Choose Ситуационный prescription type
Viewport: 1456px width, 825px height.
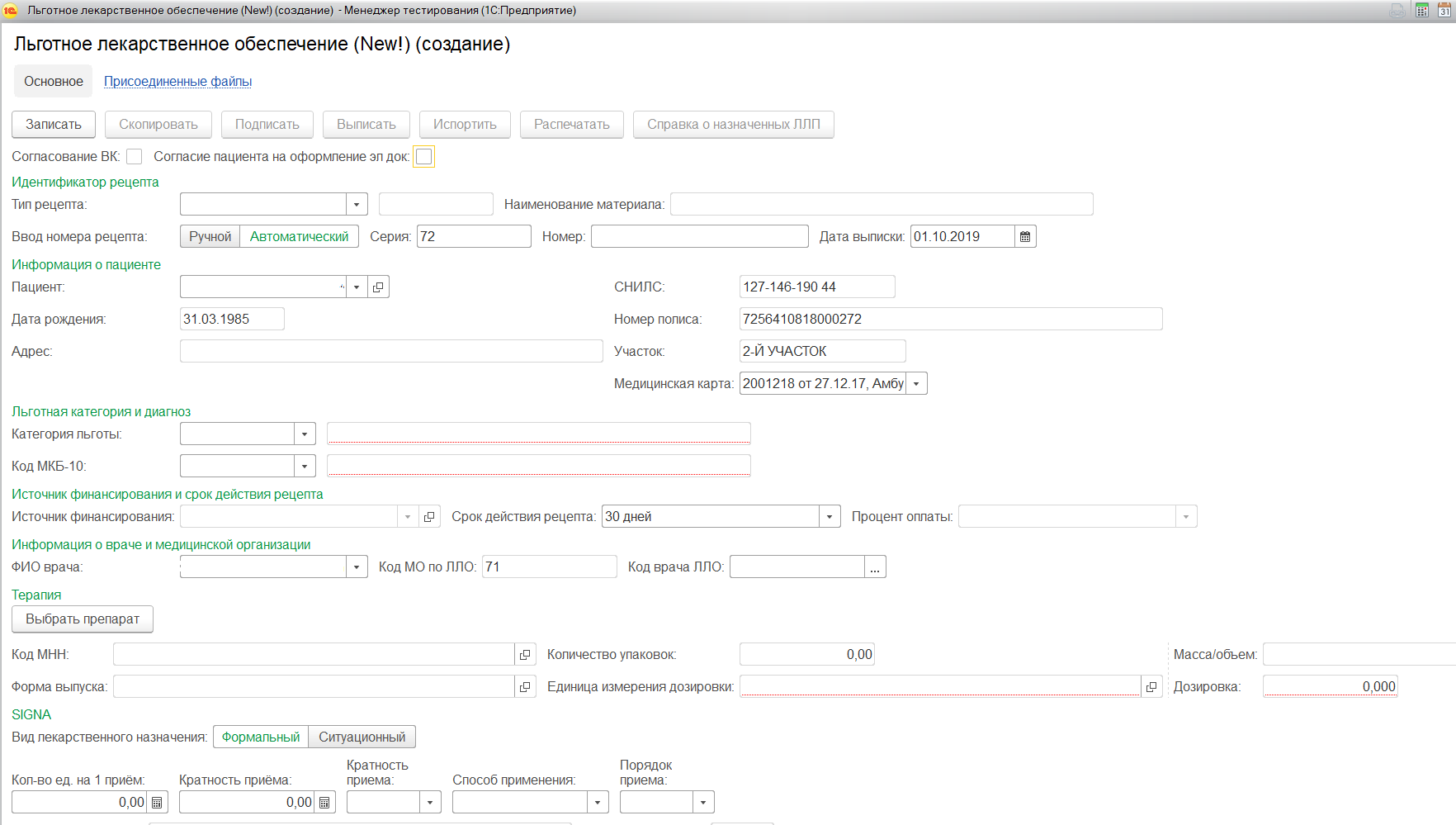pos(362,737)
